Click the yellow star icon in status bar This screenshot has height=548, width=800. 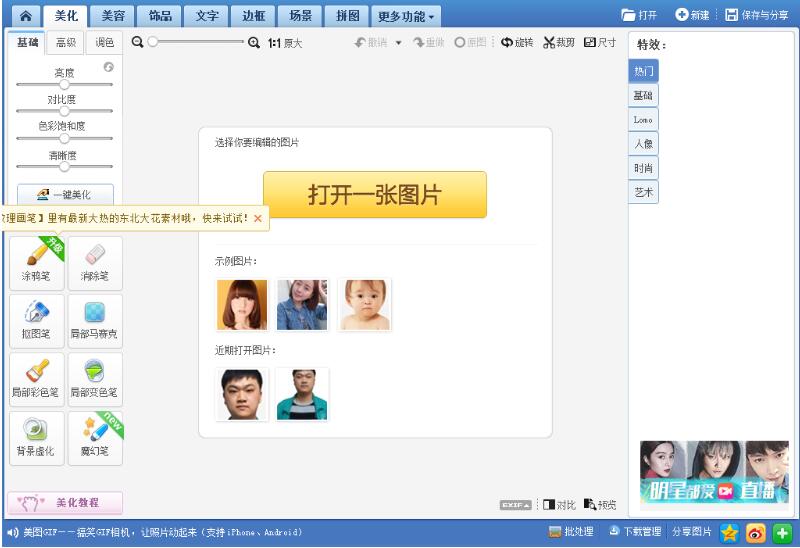(730, 533)
